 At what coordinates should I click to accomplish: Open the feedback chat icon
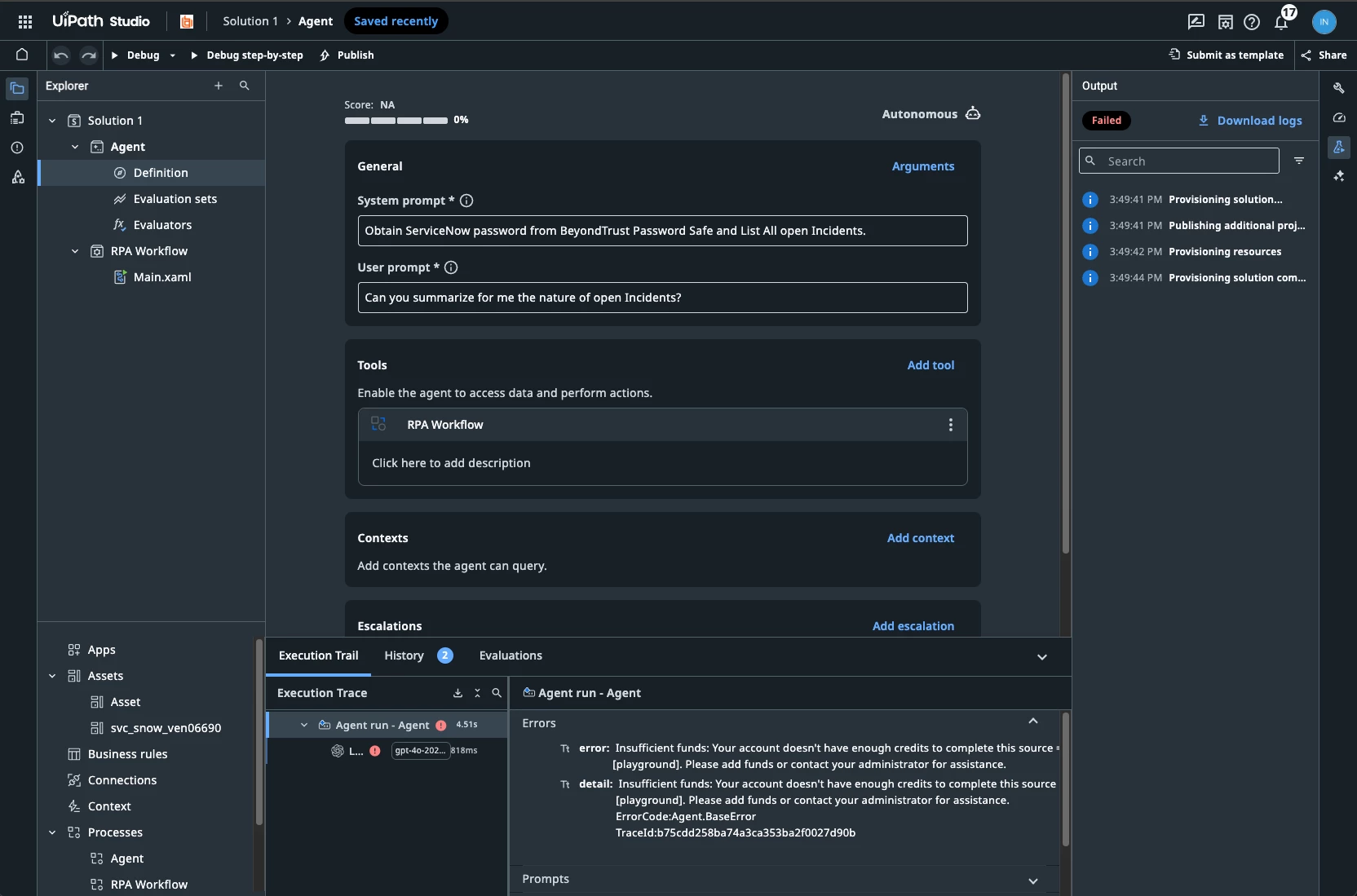1196,22
